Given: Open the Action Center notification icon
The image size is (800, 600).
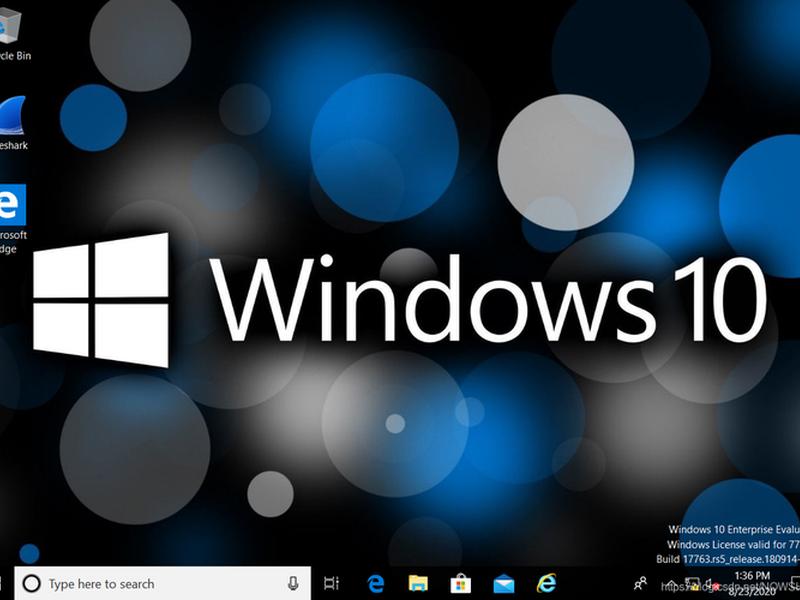Looking at the screenshot, I should click(795, 583).
